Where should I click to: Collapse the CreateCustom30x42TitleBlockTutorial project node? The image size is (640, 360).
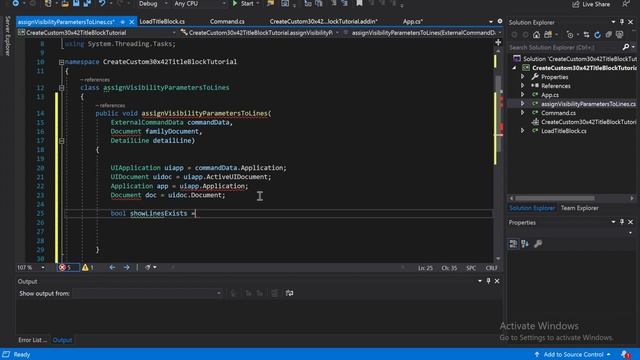point(514,68)
